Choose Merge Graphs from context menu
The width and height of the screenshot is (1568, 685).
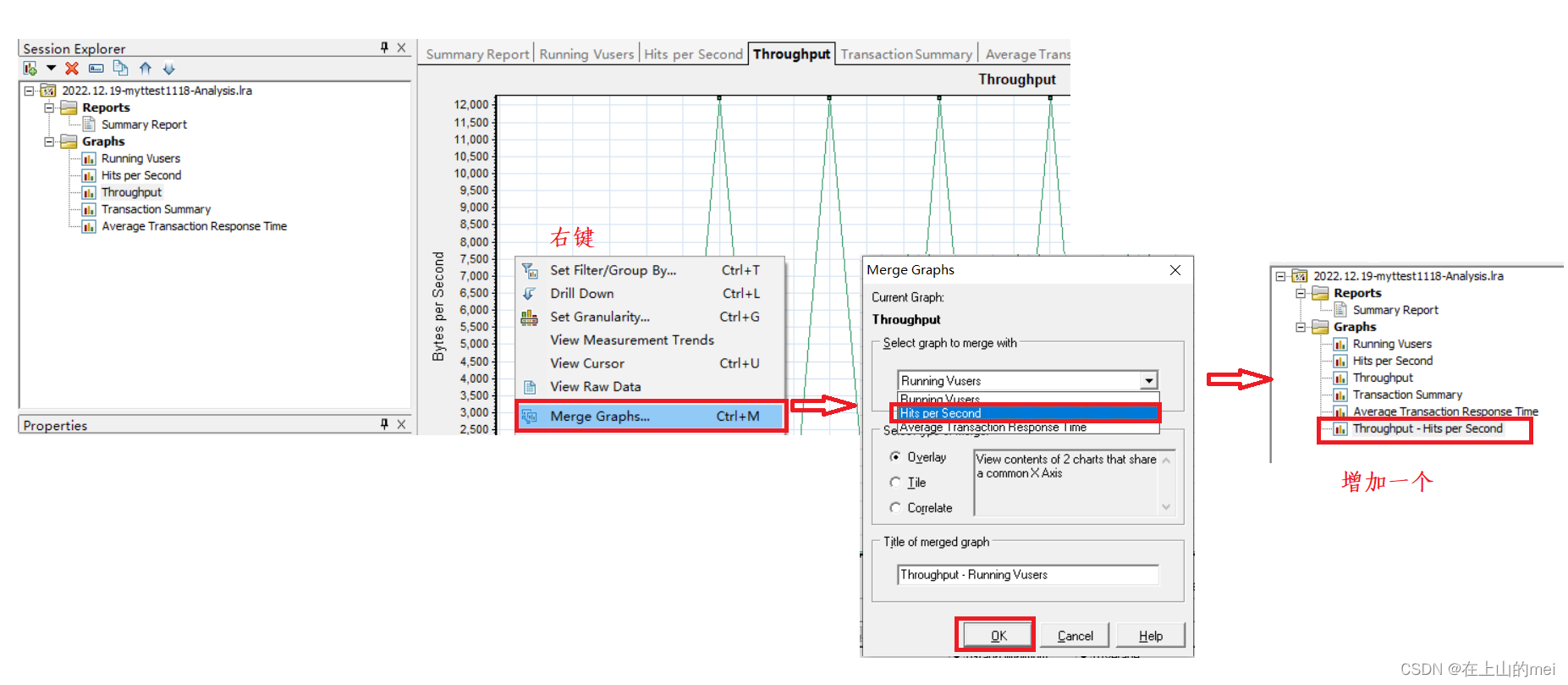651,417
